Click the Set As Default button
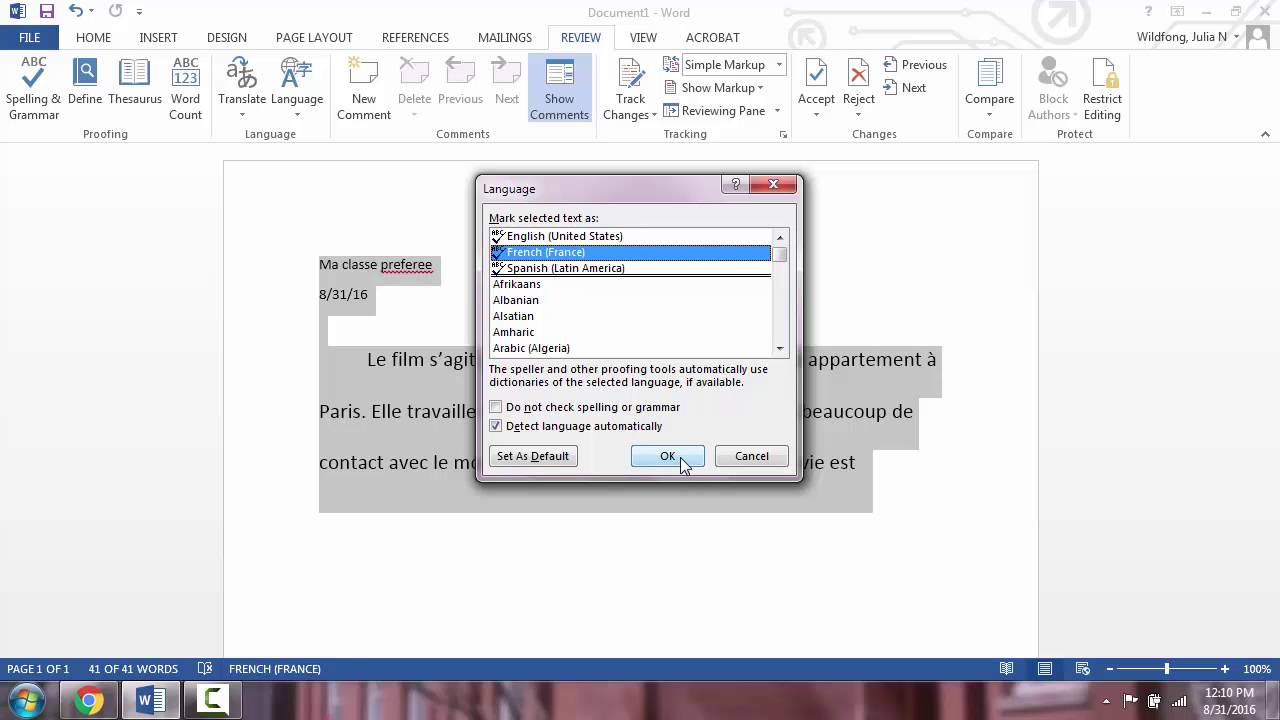Screen dimensions: 1280x720 click(x=533, y=456)
